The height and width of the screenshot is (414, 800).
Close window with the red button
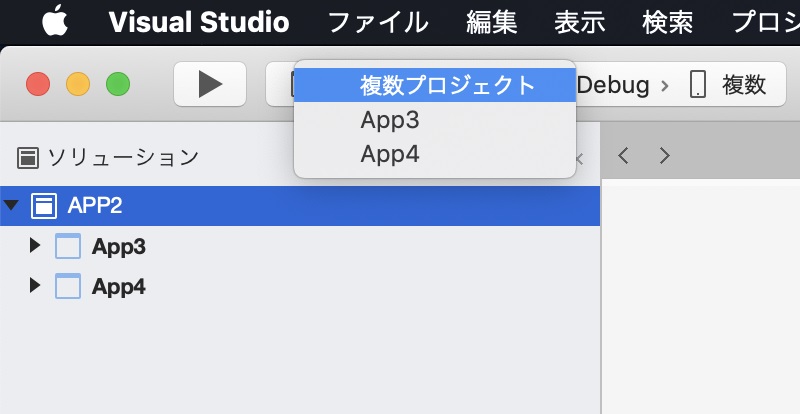coord(38,84)
